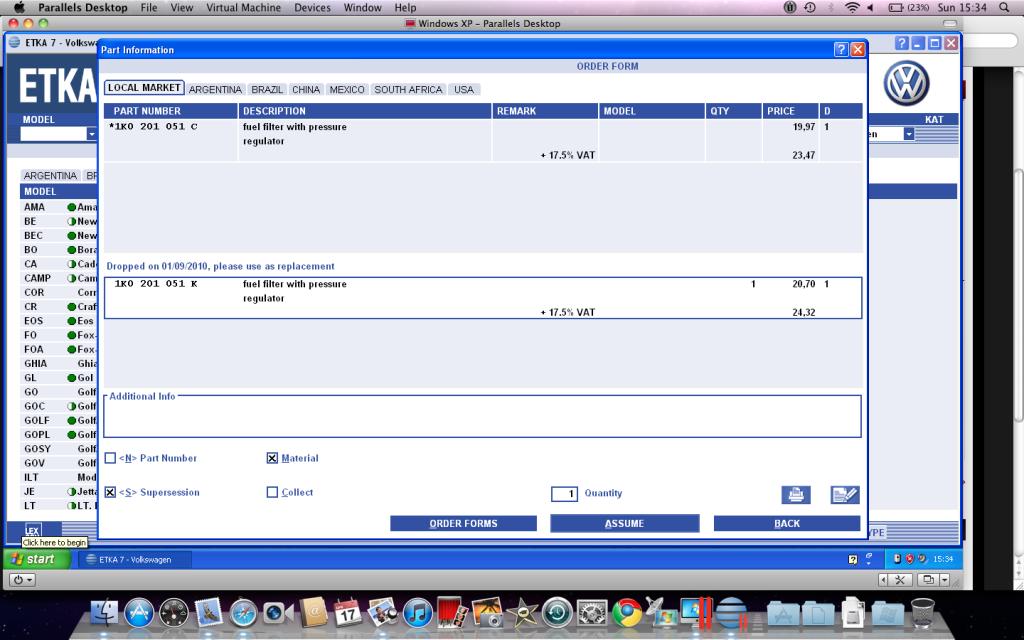Enable the <N> Part Number checkbox
Image resolution: width=1024 pixels, height=640 pixels.
(x=110, y=458)
